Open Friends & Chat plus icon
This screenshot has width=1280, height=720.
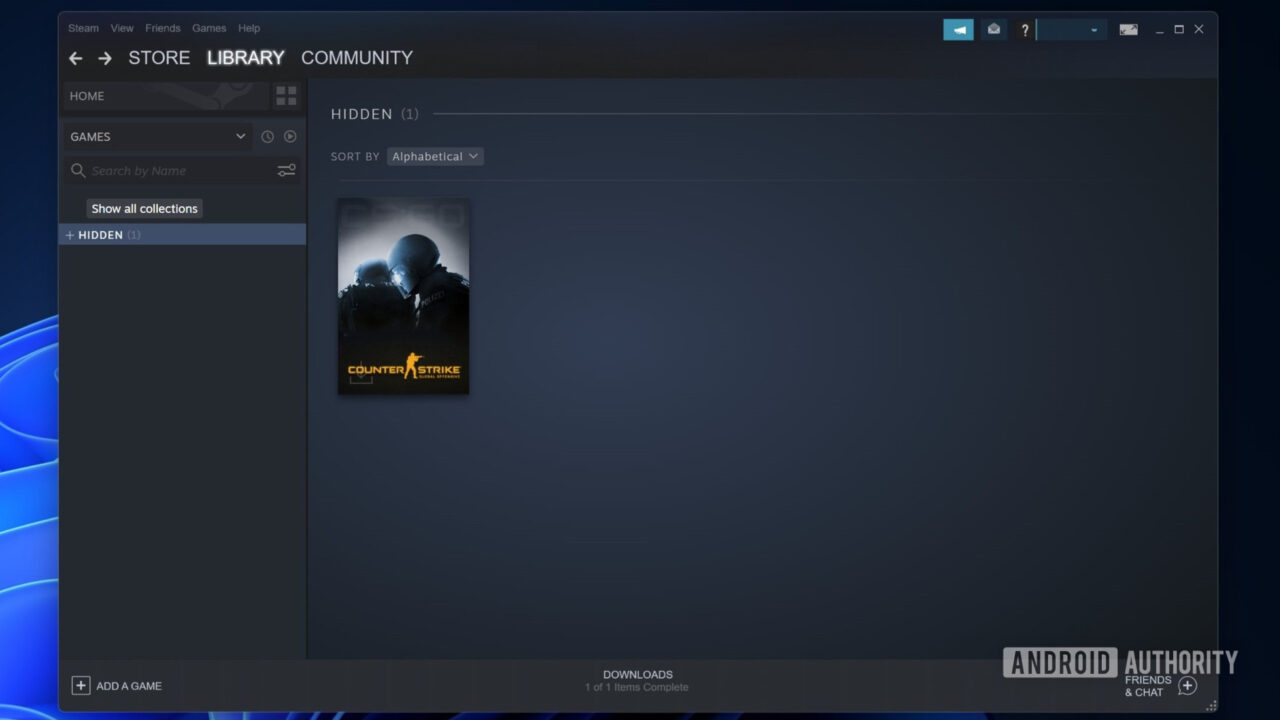coord(1187,686)
